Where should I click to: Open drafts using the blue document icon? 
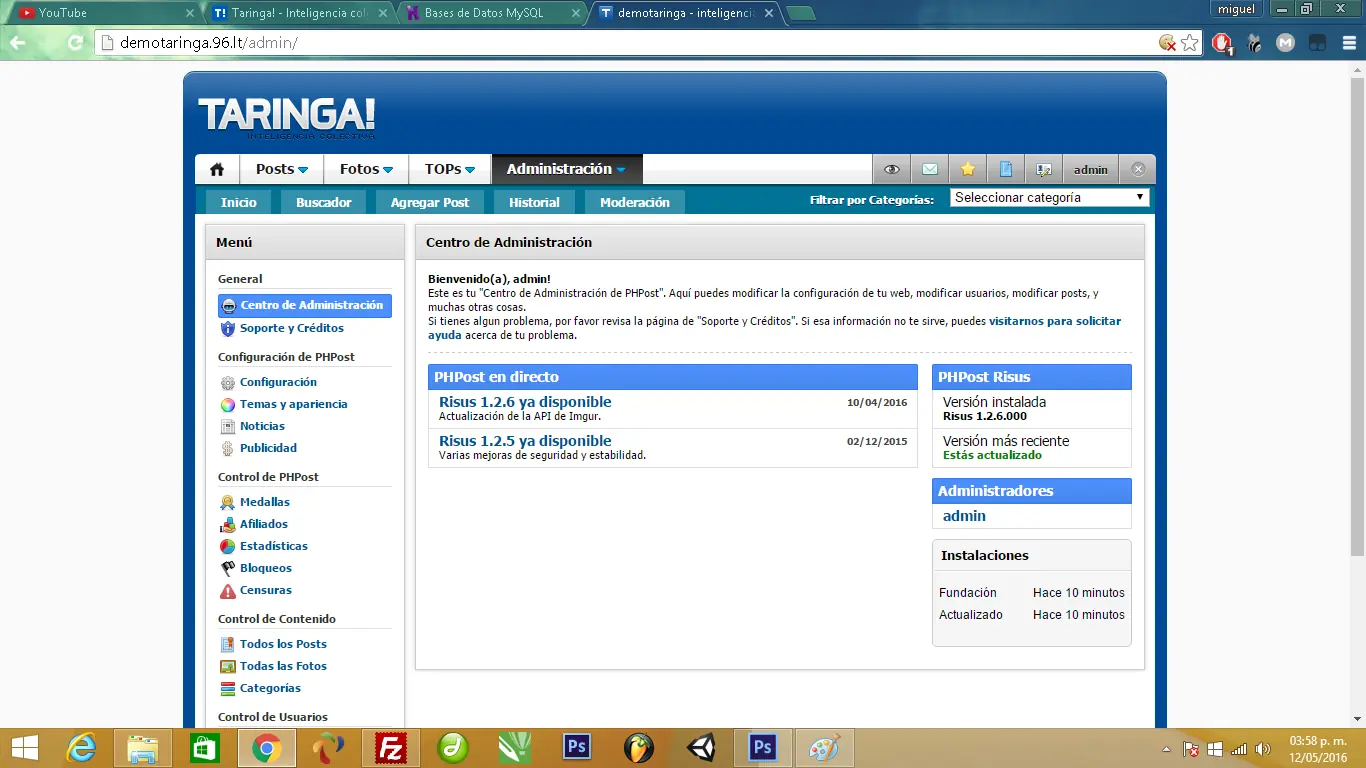[x=1006, y=169]
